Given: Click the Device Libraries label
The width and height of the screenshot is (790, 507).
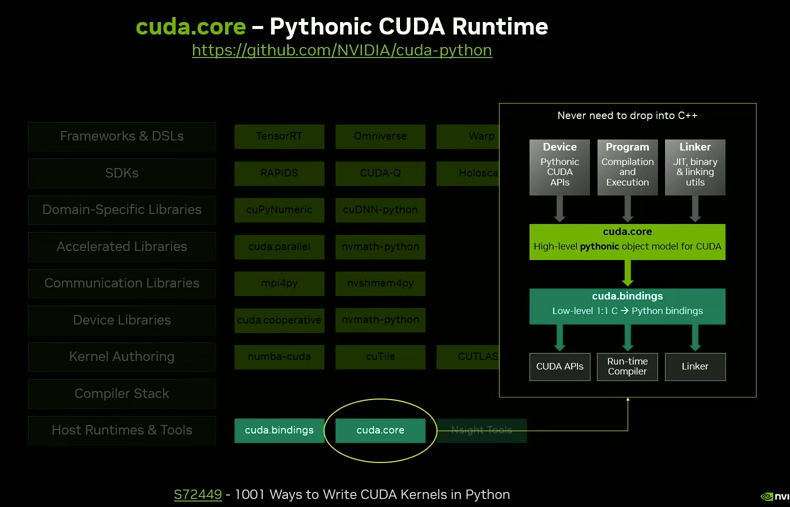Looking at the screenshot, I should click(122, 321).
